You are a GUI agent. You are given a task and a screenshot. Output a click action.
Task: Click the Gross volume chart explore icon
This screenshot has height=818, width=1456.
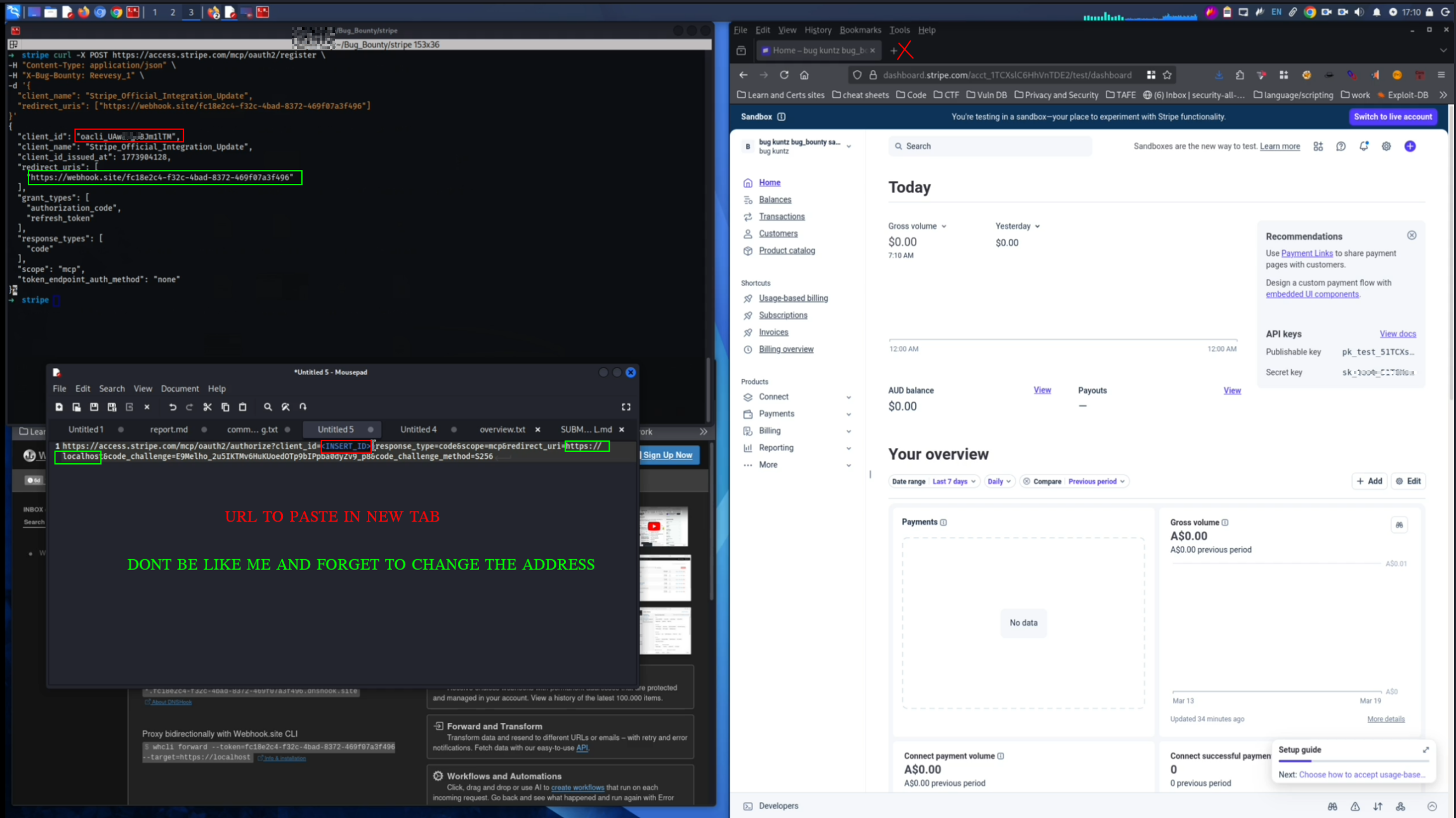1399,525
